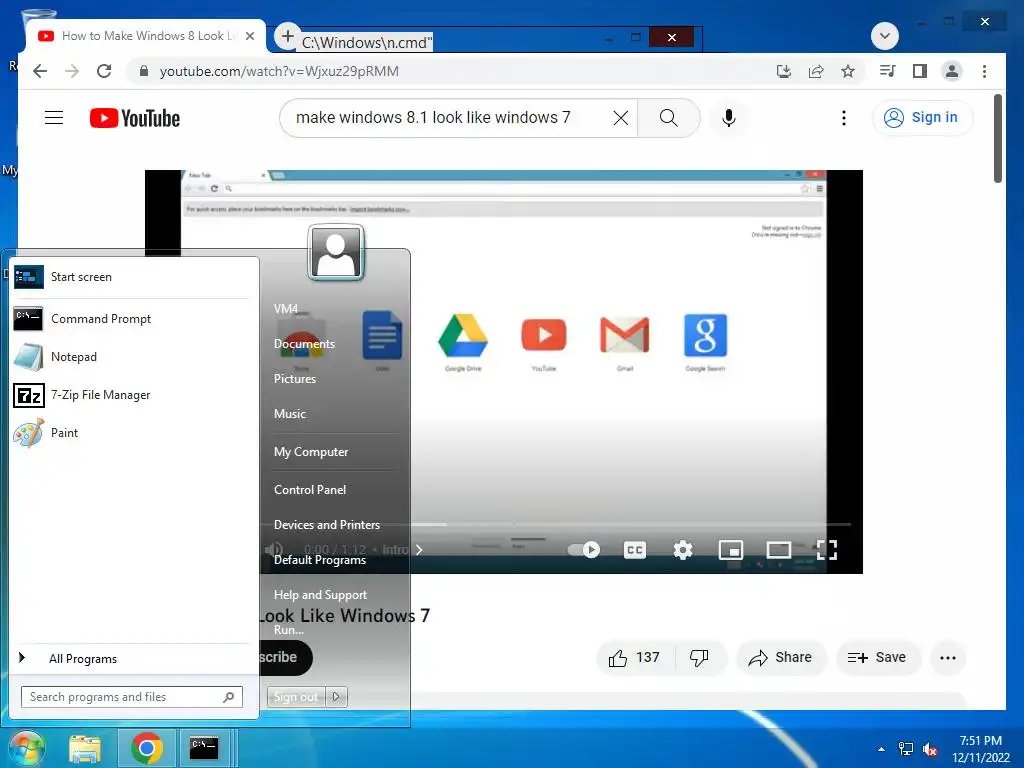Click the muted volume tray icon

930,749
